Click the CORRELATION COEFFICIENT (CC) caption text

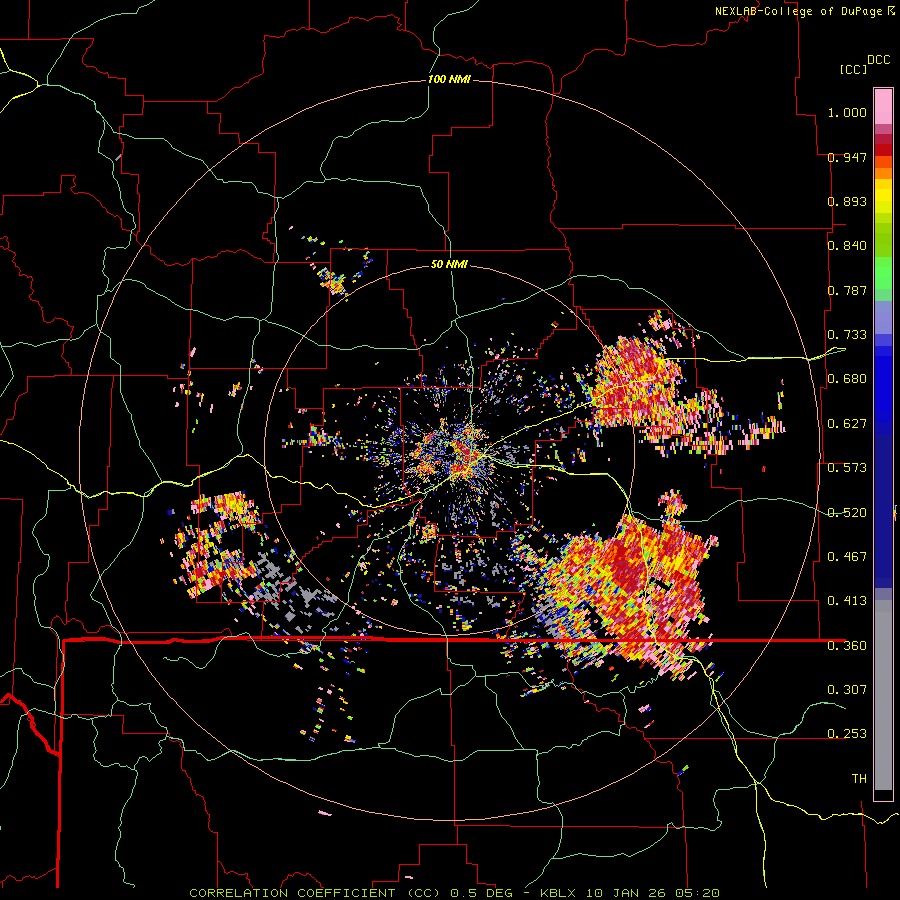(315, 893)
